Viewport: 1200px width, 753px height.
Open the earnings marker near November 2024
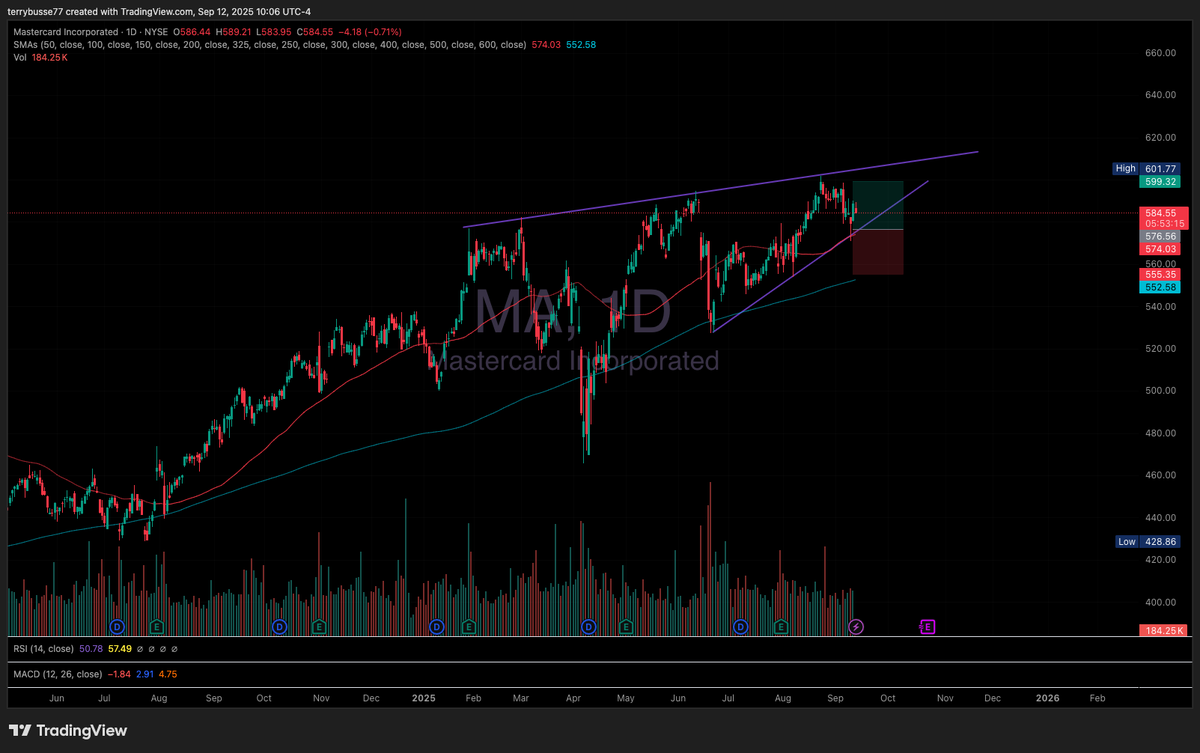[318, 626]
